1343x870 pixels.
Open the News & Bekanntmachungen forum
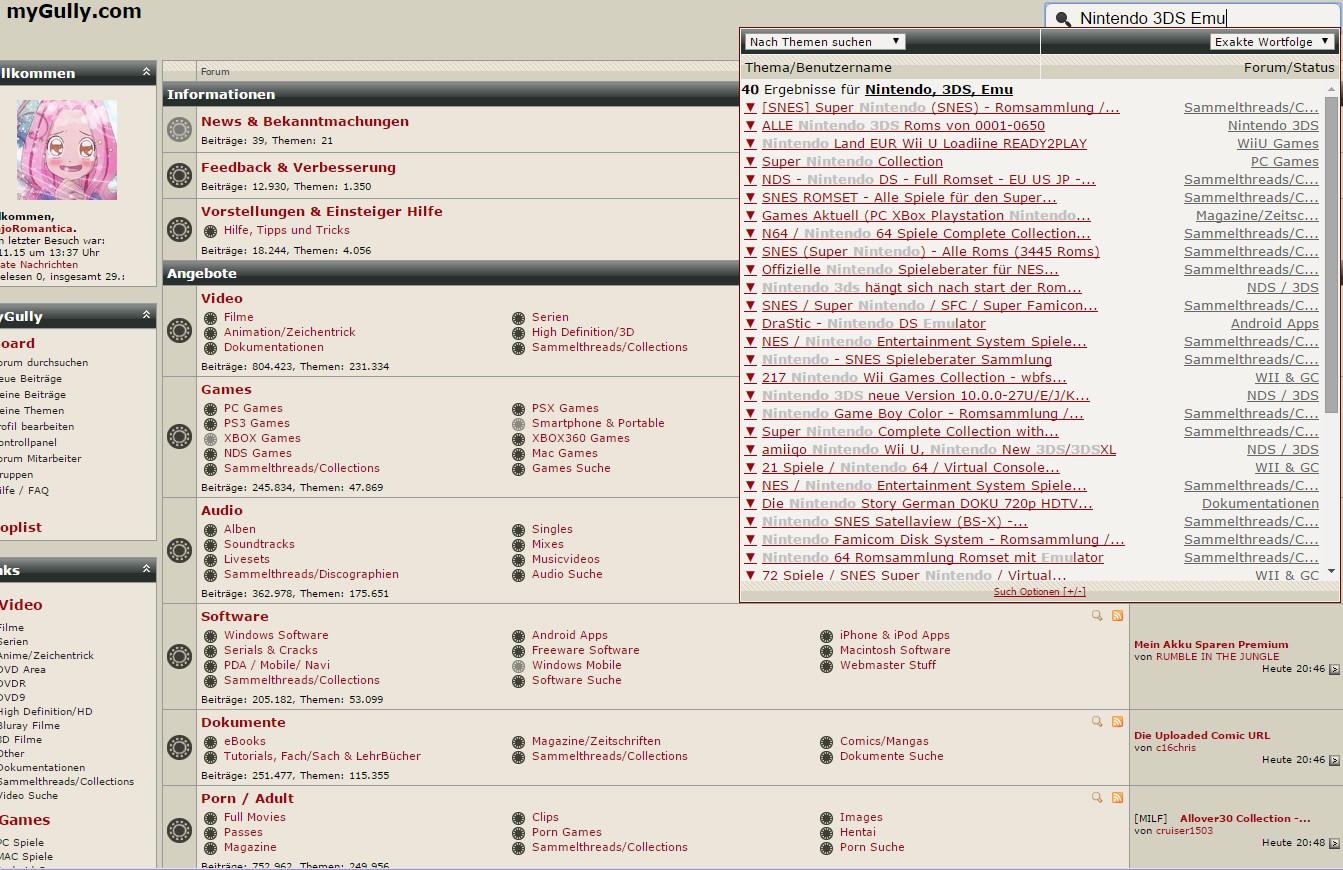[305, 121]
